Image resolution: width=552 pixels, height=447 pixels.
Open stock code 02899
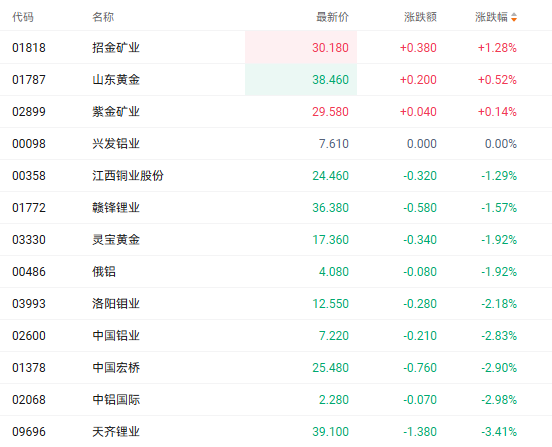pyautogui.click(x=29, y=112)
